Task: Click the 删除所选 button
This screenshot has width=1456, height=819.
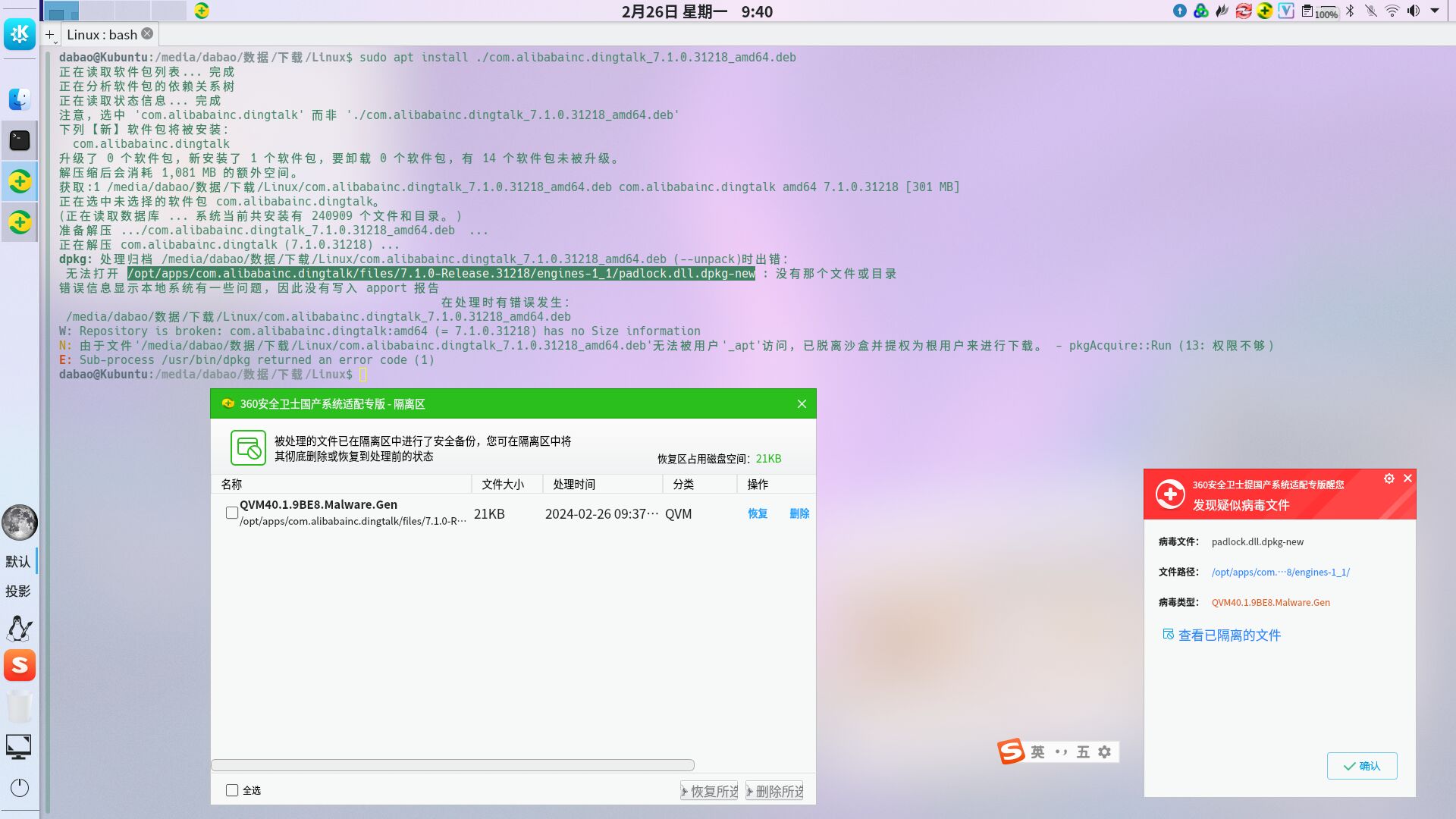Action: tap(774, 791)
